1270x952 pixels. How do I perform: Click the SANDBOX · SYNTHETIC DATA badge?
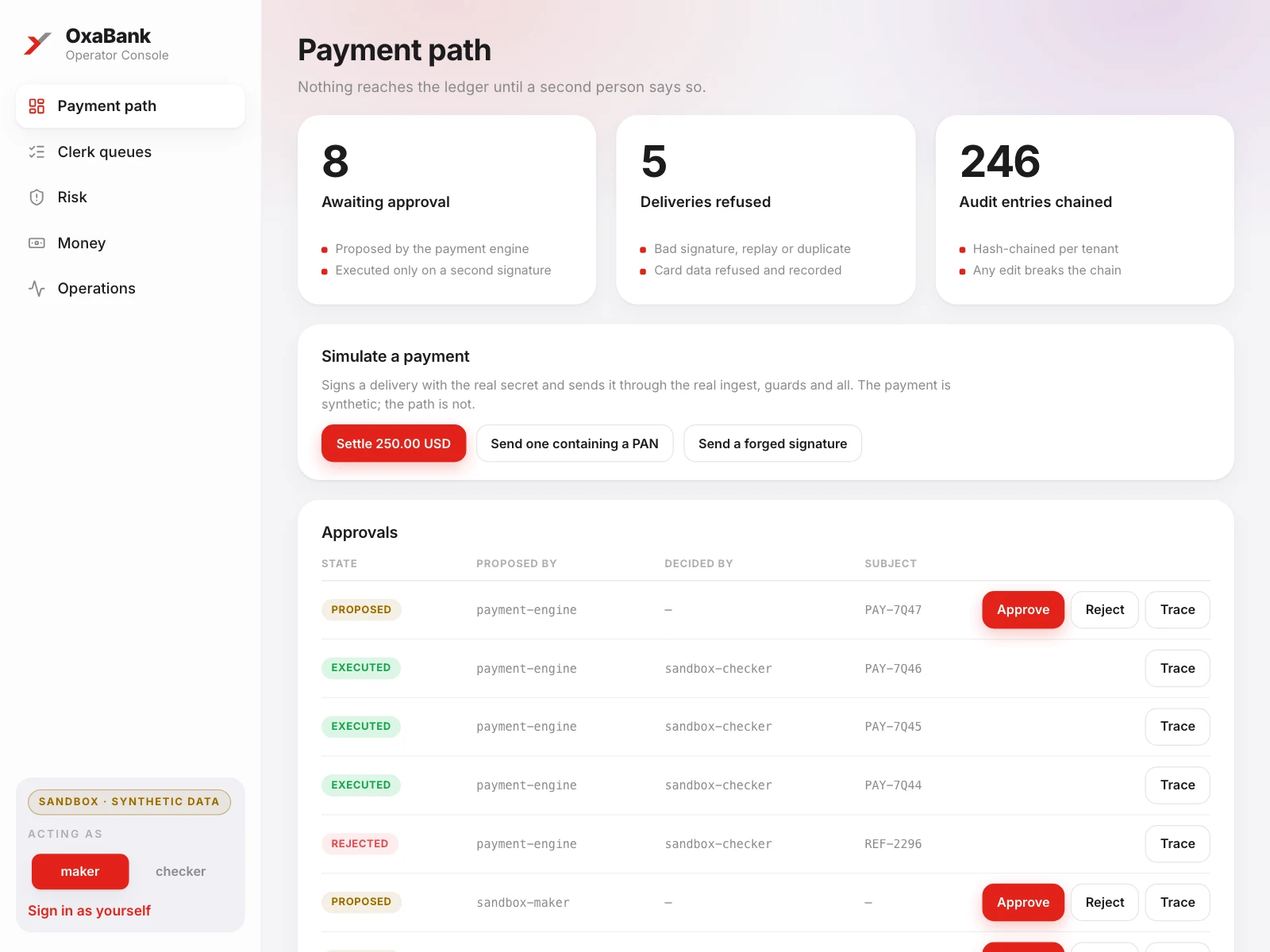[x=129, y=802]
